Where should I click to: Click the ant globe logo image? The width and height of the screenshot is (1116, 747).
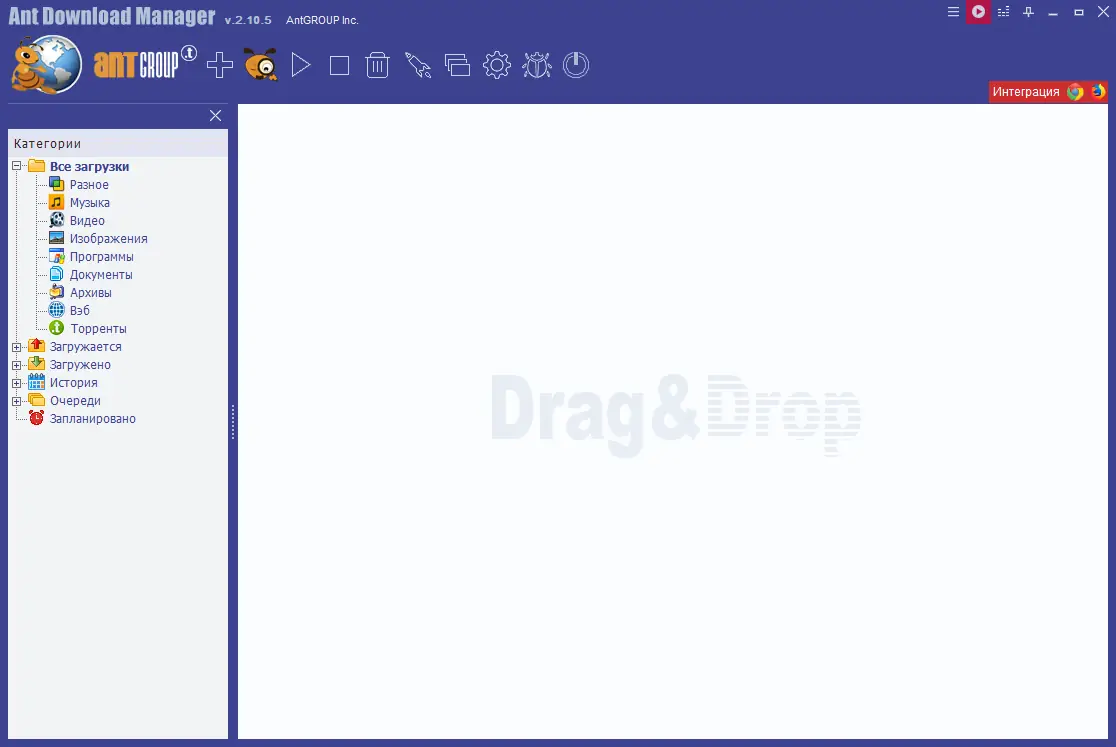tap(46, 65)
